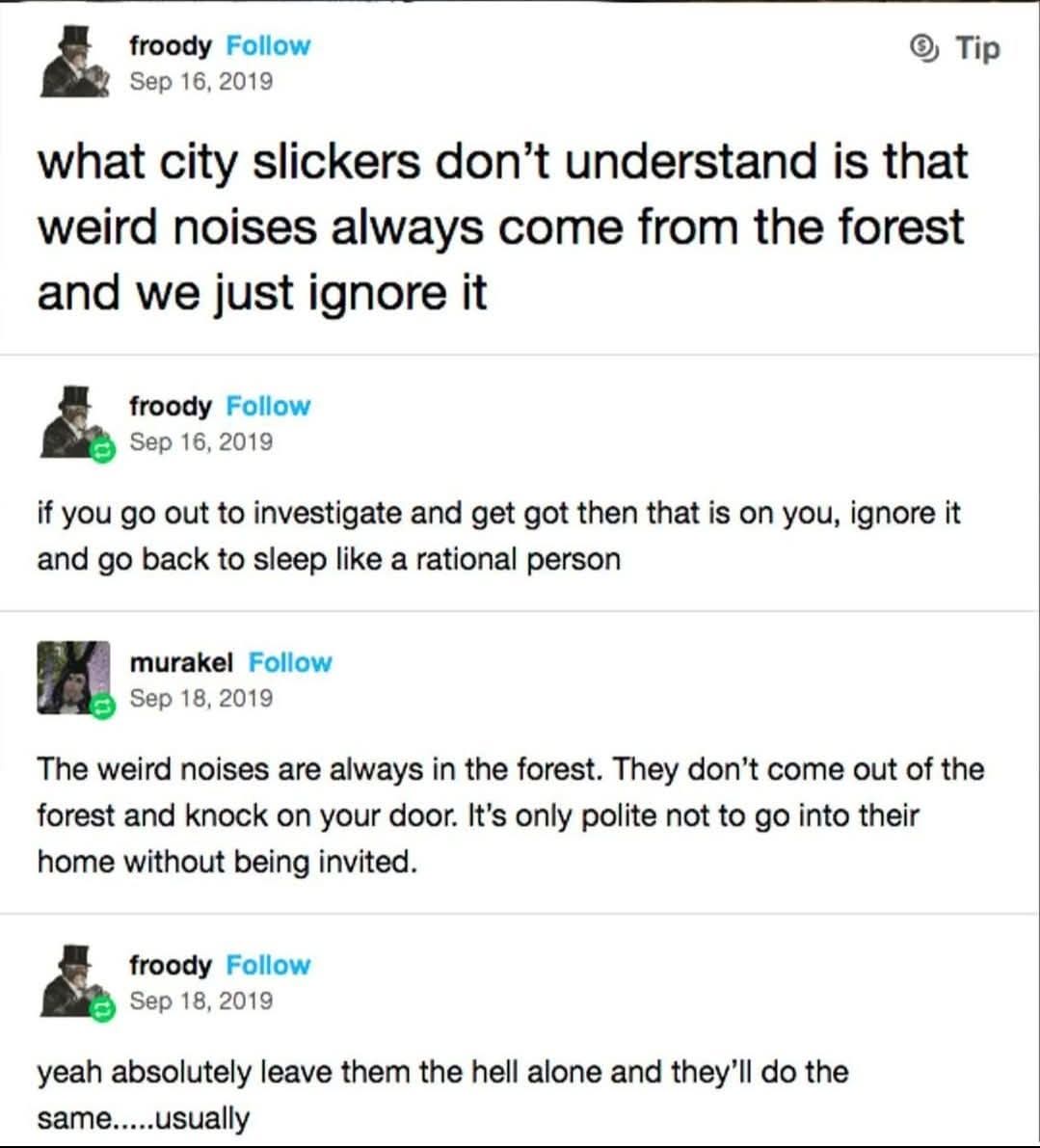Open froody's avatar on last post
The image size is (1040, 1148).
[x=74, y=981]
